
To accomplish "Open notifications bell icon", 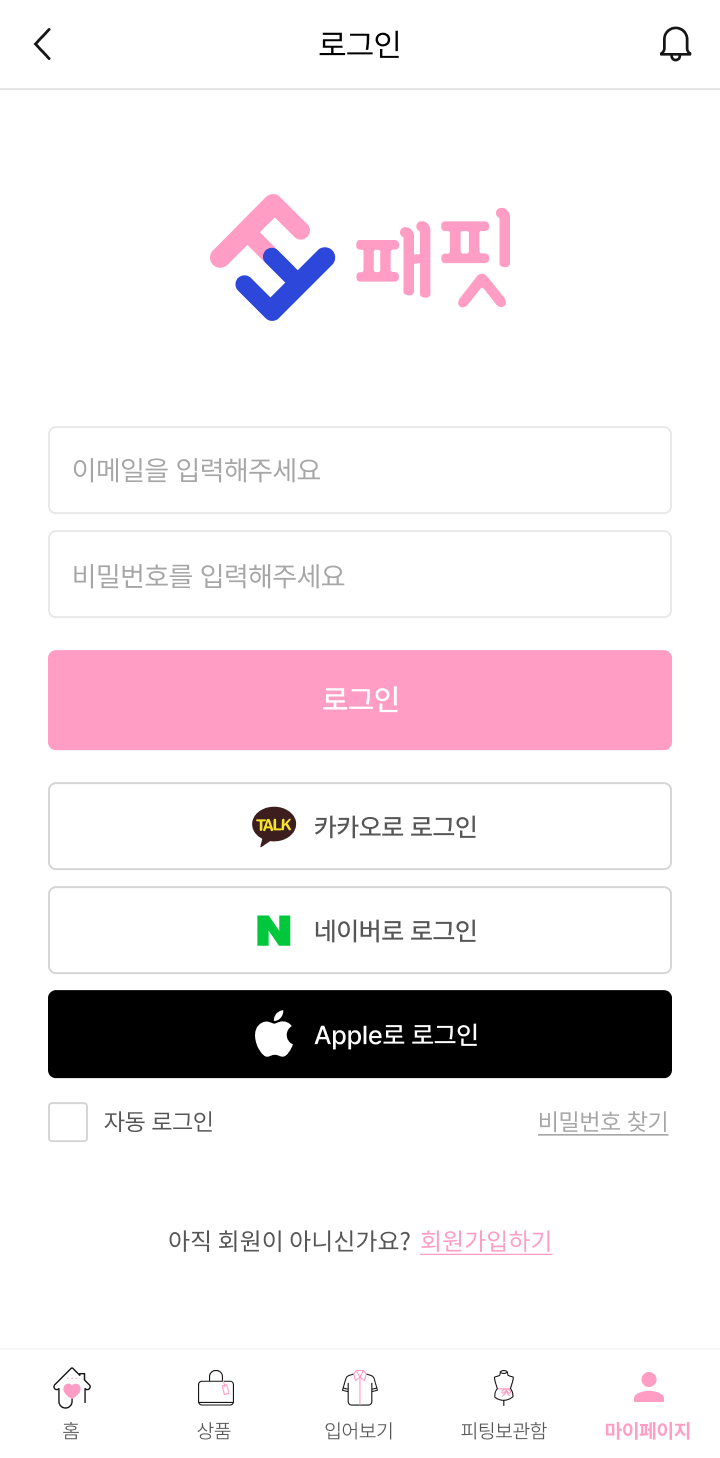I will pos(675,44).
